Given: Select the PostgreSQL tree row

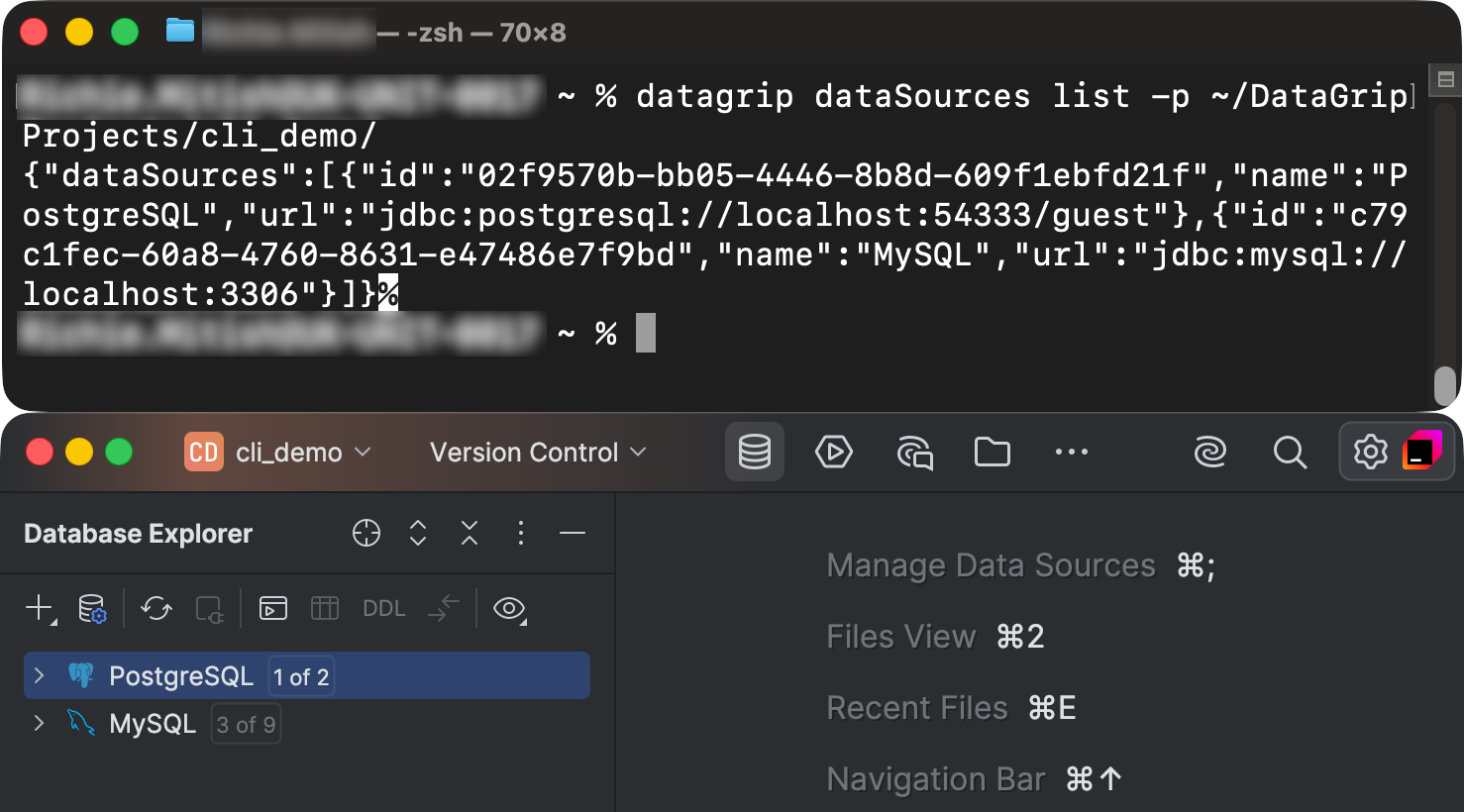Looking at the screenshot, I should pos(307,675).
